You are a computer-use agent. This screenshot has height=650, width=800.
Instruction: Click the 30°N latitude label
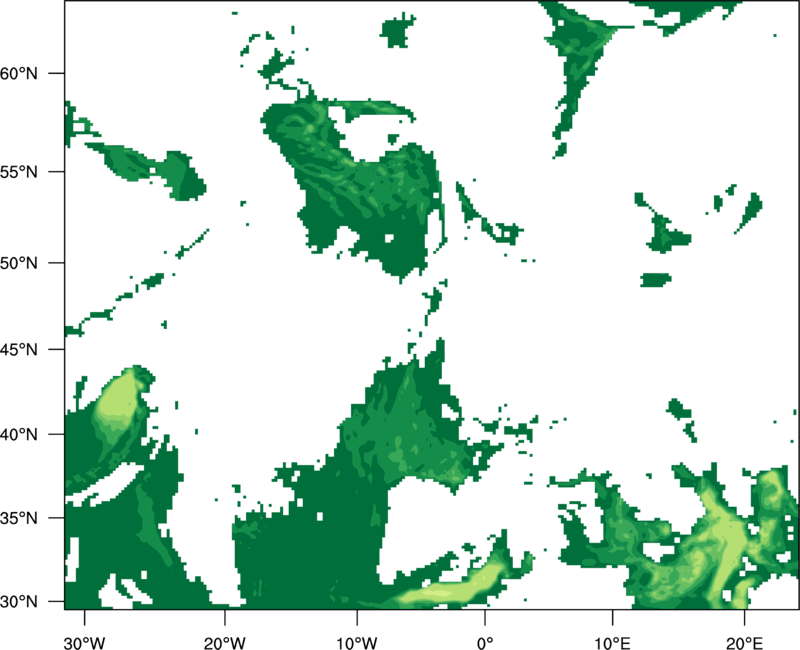(19, 602)
